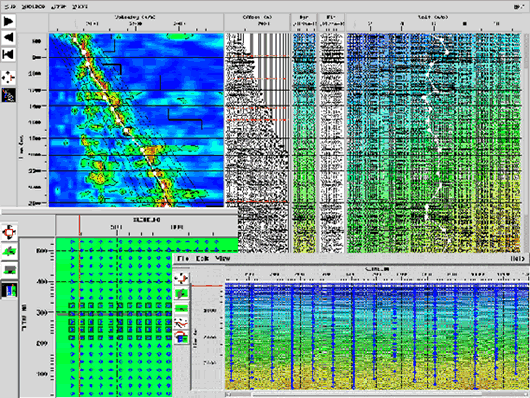530x398 pixels.
Task: Select the red crosshair icon in the section window
Action: (x=182, y=278)
